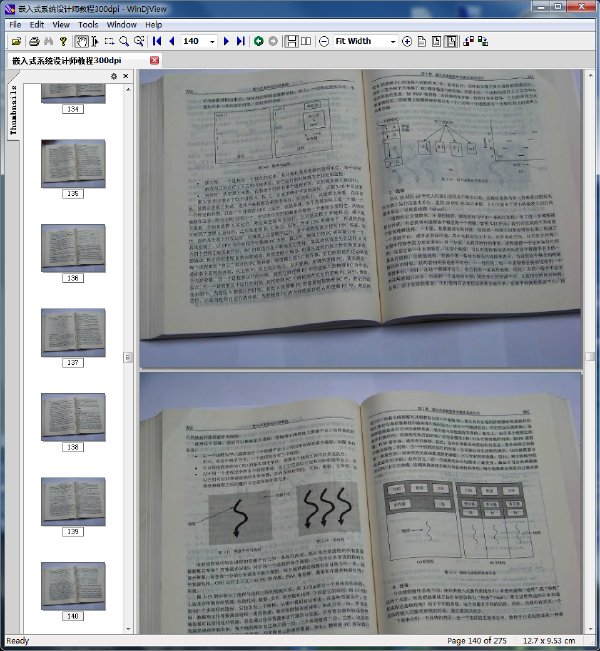Open the Help menu
The height and width of the screenshot is (651, 600).
(x=153, y=24)
